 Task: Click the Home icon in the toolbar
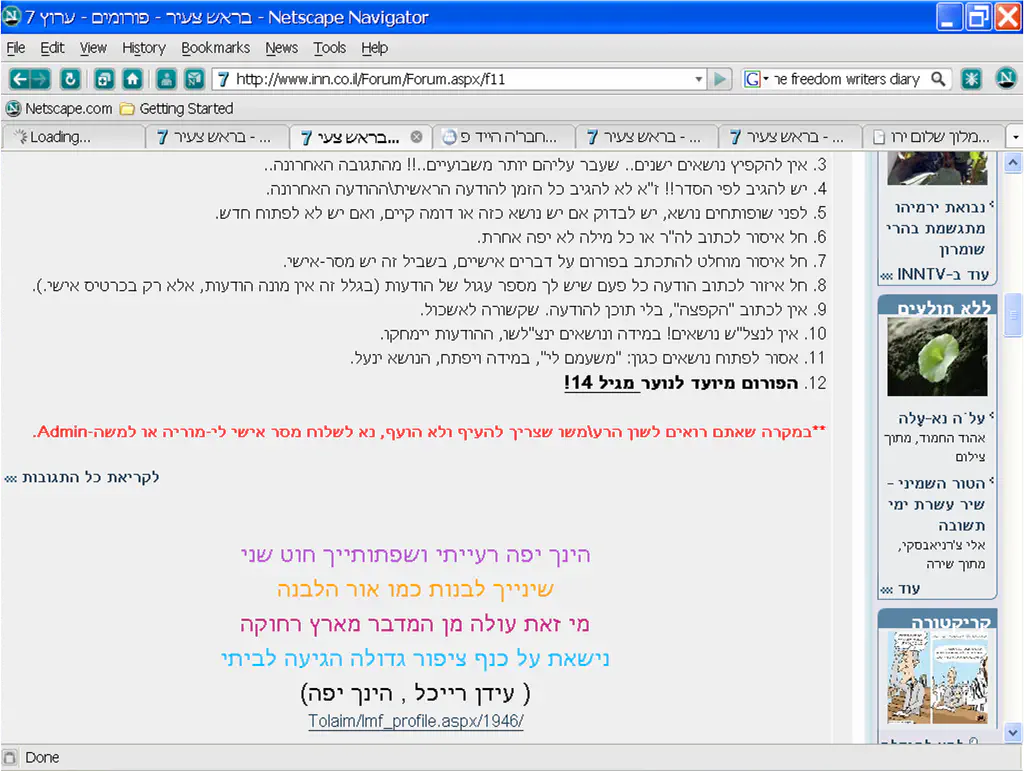pyautogui.click(x=132, y=79)
